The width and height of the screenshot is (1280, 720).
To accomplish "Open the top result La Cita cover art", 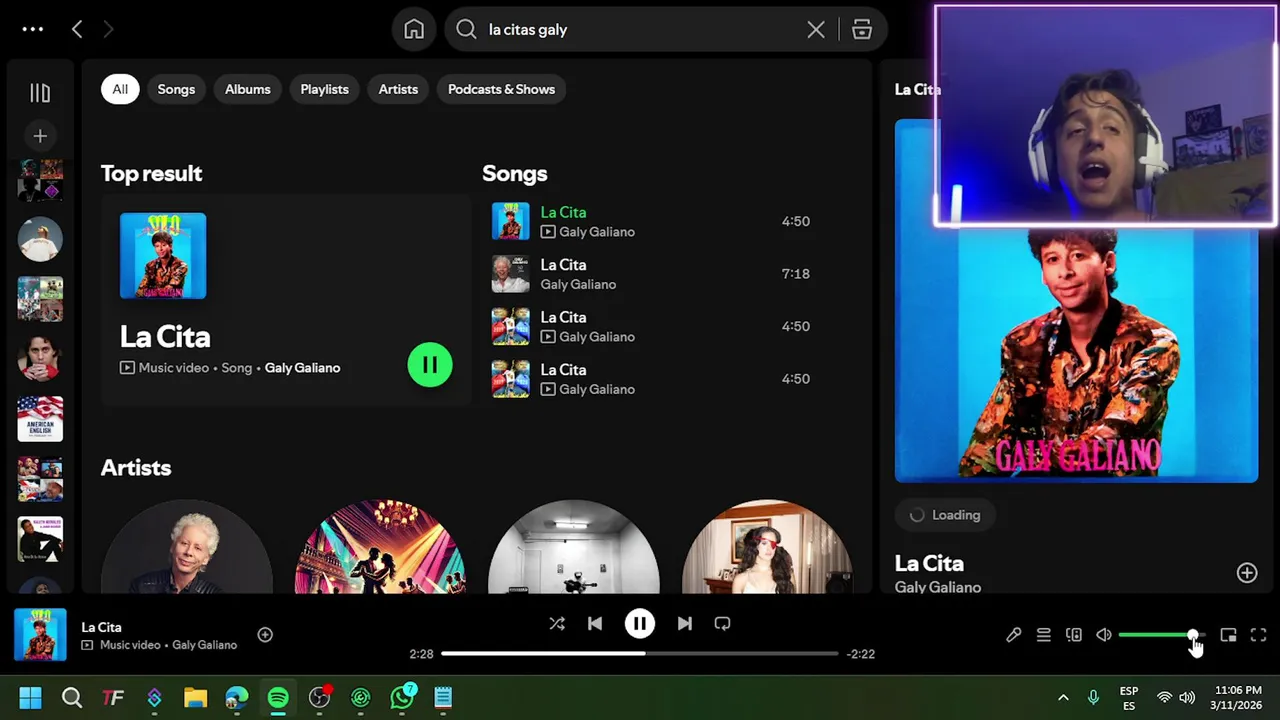I will (x=163, y=256).
